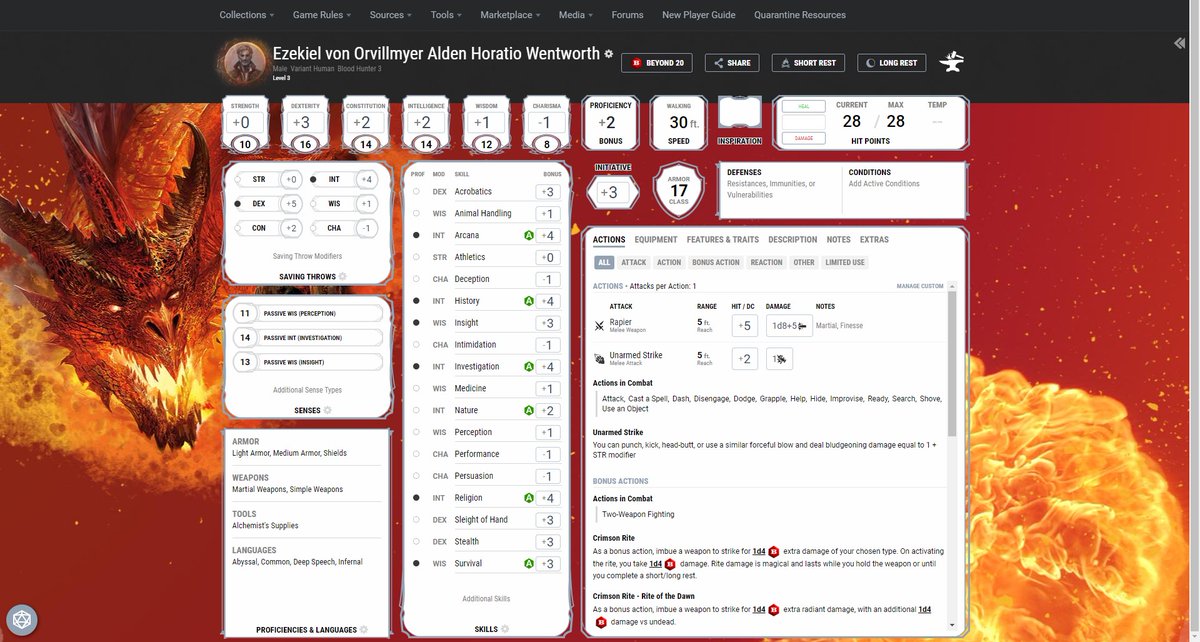Open Saving Throws settings gear
The width and height of the screenshot is (1200, 642).
(343, 276)
